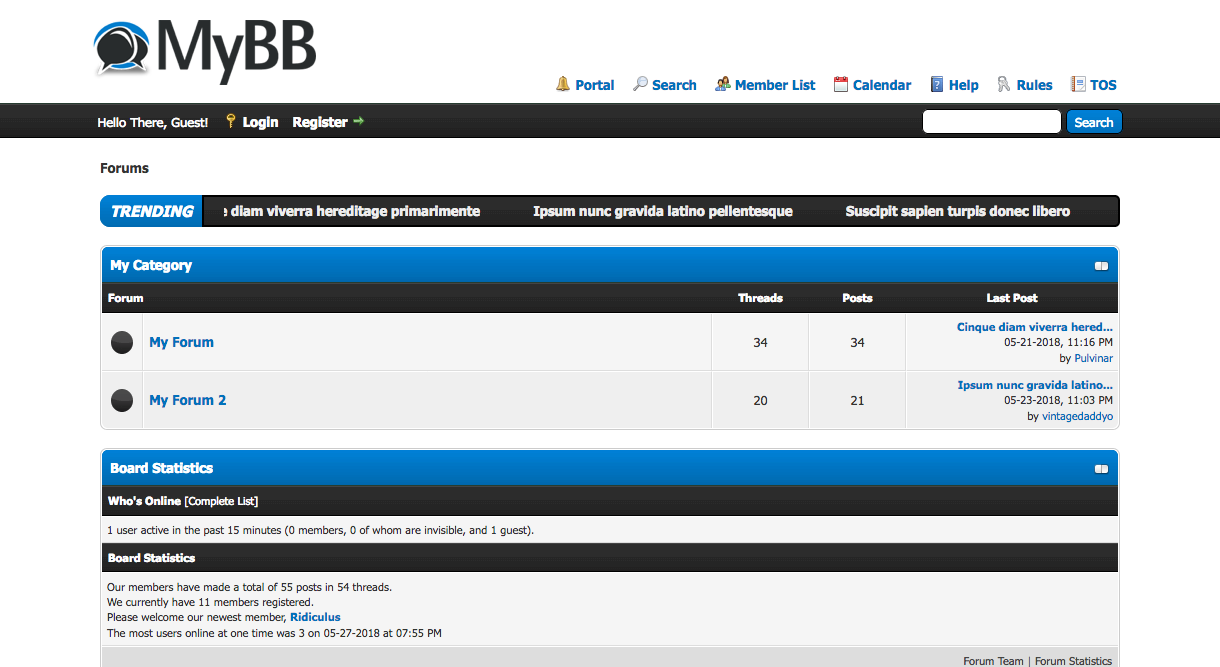1220x667 pixels.
Task: Click the posts count 21 for My Forum 2
Action: [x=857, y=400]
